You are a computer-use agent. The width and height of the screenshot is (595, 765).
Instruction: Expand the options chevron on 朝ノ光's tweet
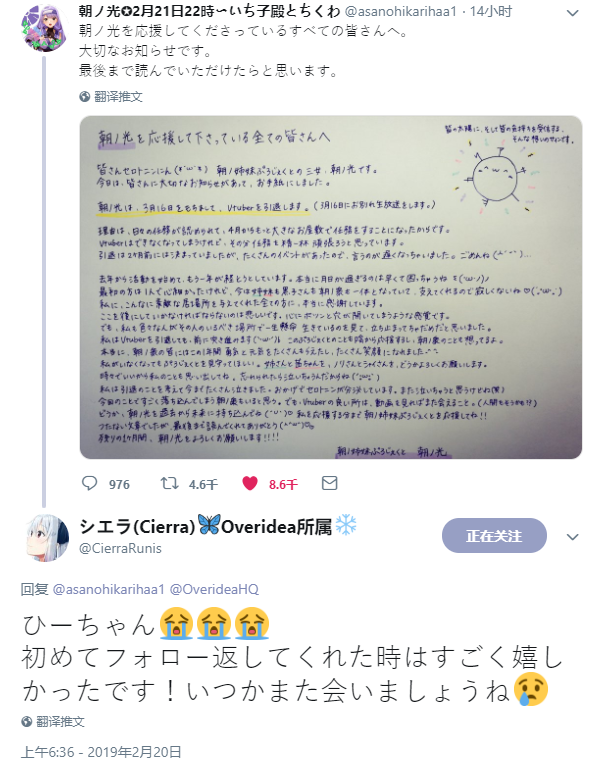(x=573, y=13)
